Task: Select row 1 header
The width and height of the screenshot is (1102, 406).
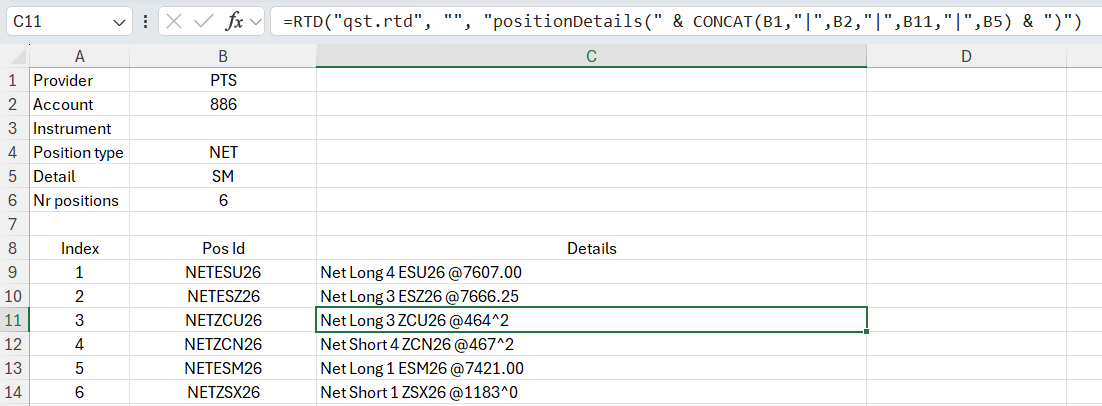Action: 14,80
